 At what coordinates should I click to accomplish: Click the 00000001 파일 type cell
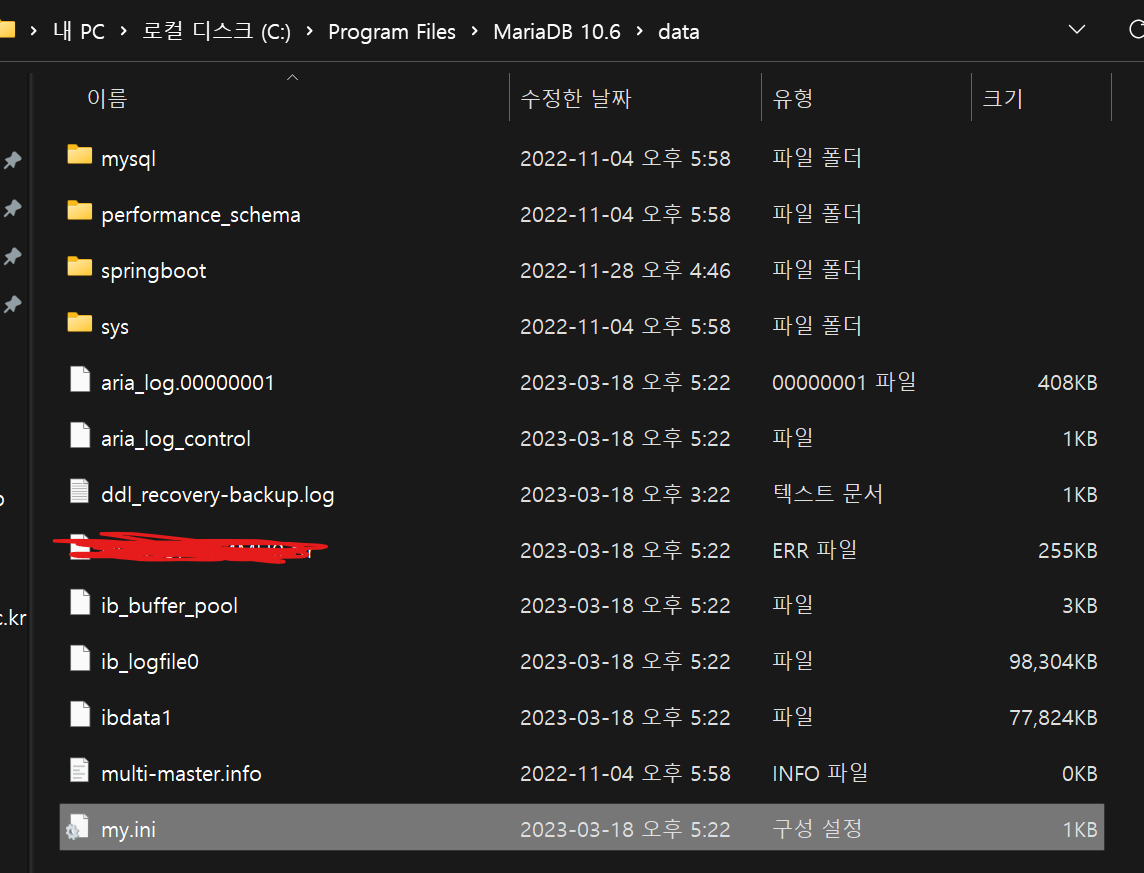click(x=844, y=382)
